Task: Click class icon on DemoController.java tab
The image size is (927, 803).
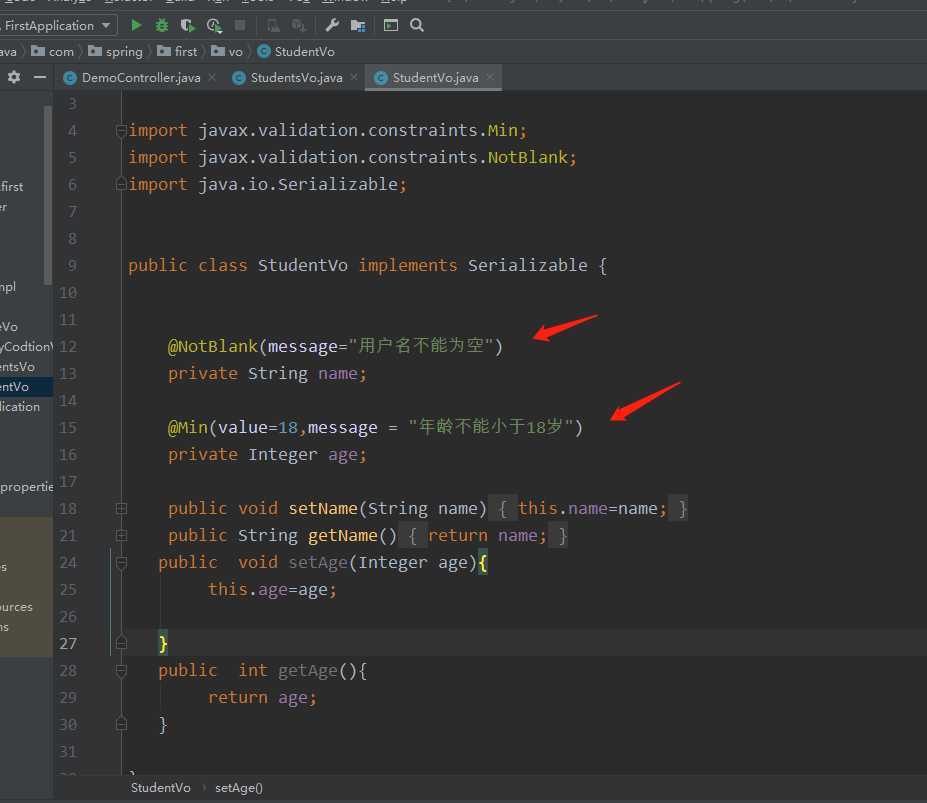Action: point(70,77)
